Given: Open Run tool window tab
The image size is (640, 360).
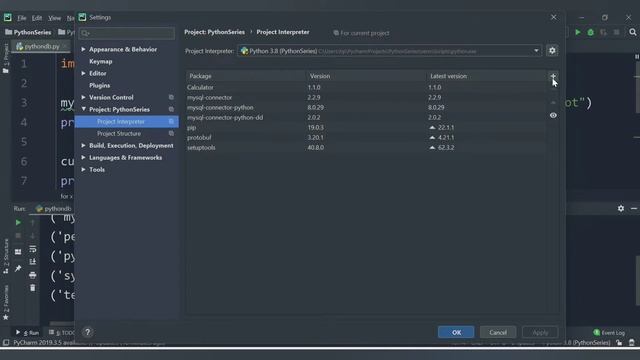Looking at the screenshot, I should pos(27,333).
